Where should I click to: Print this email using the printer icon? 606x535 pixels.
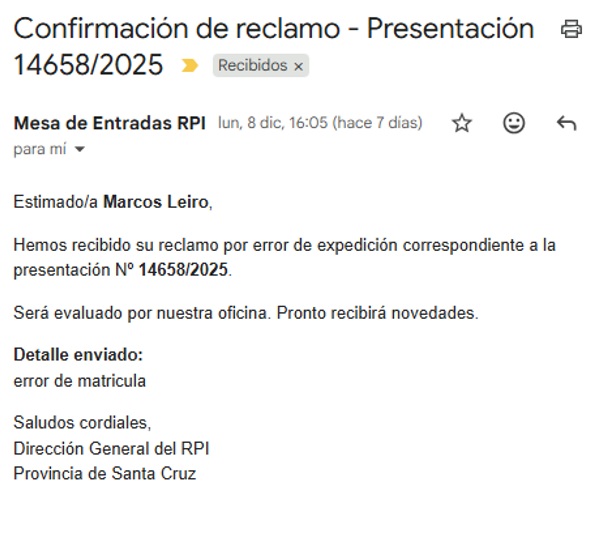(571, 29)
